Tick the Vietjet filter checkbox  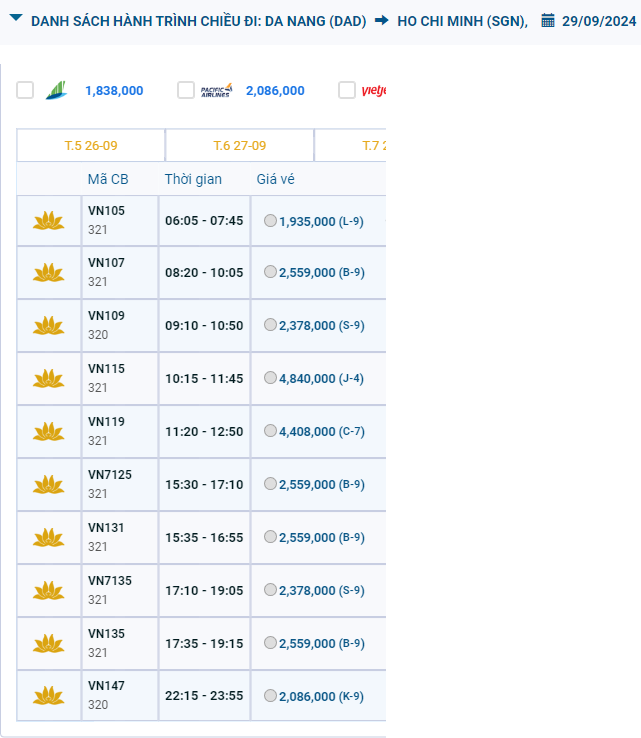point(347,90)
